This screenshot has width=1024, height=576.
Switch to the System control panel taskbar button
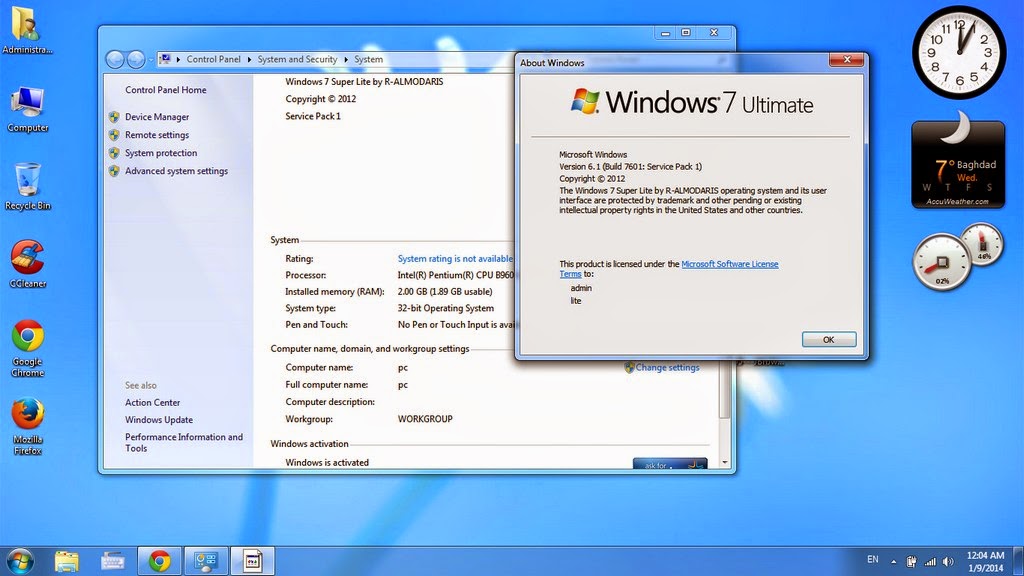pos(206,561)
